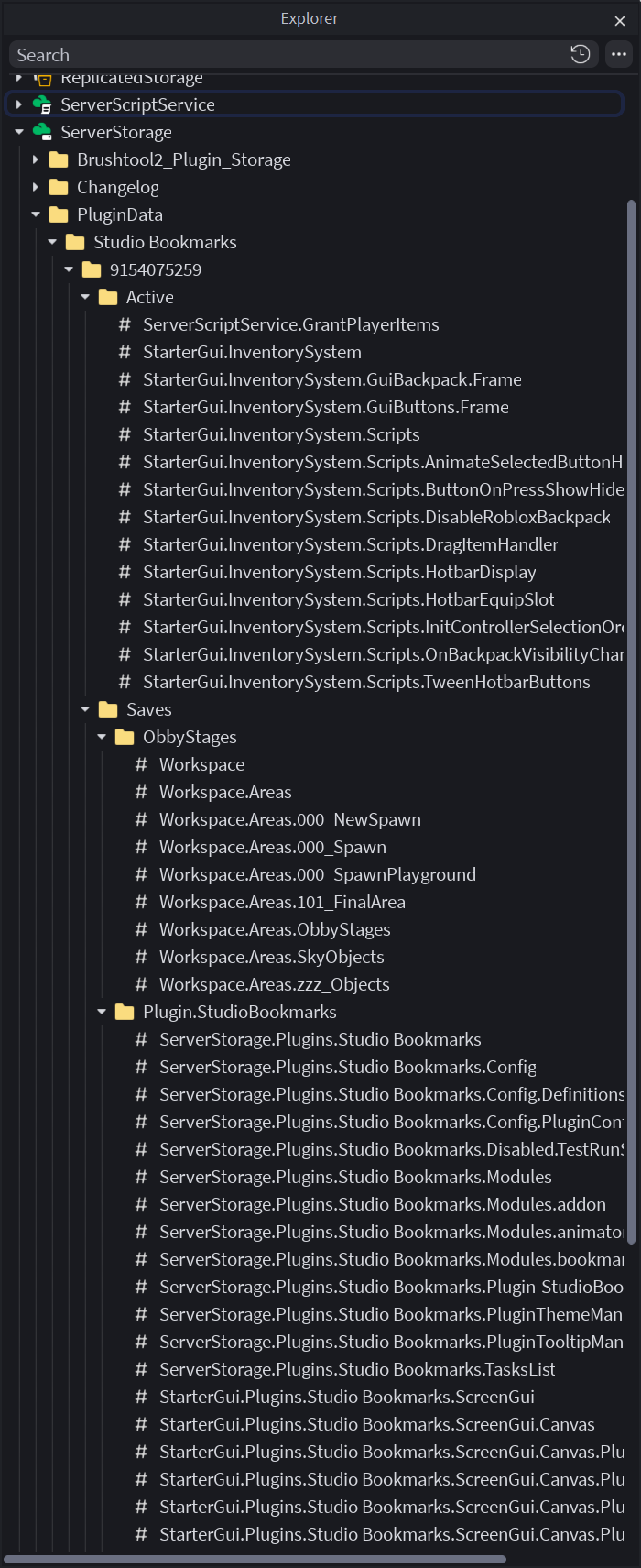
Task: Click hash icon beside Workspace.Areas.000_NewSpawn
Action: 141,819
